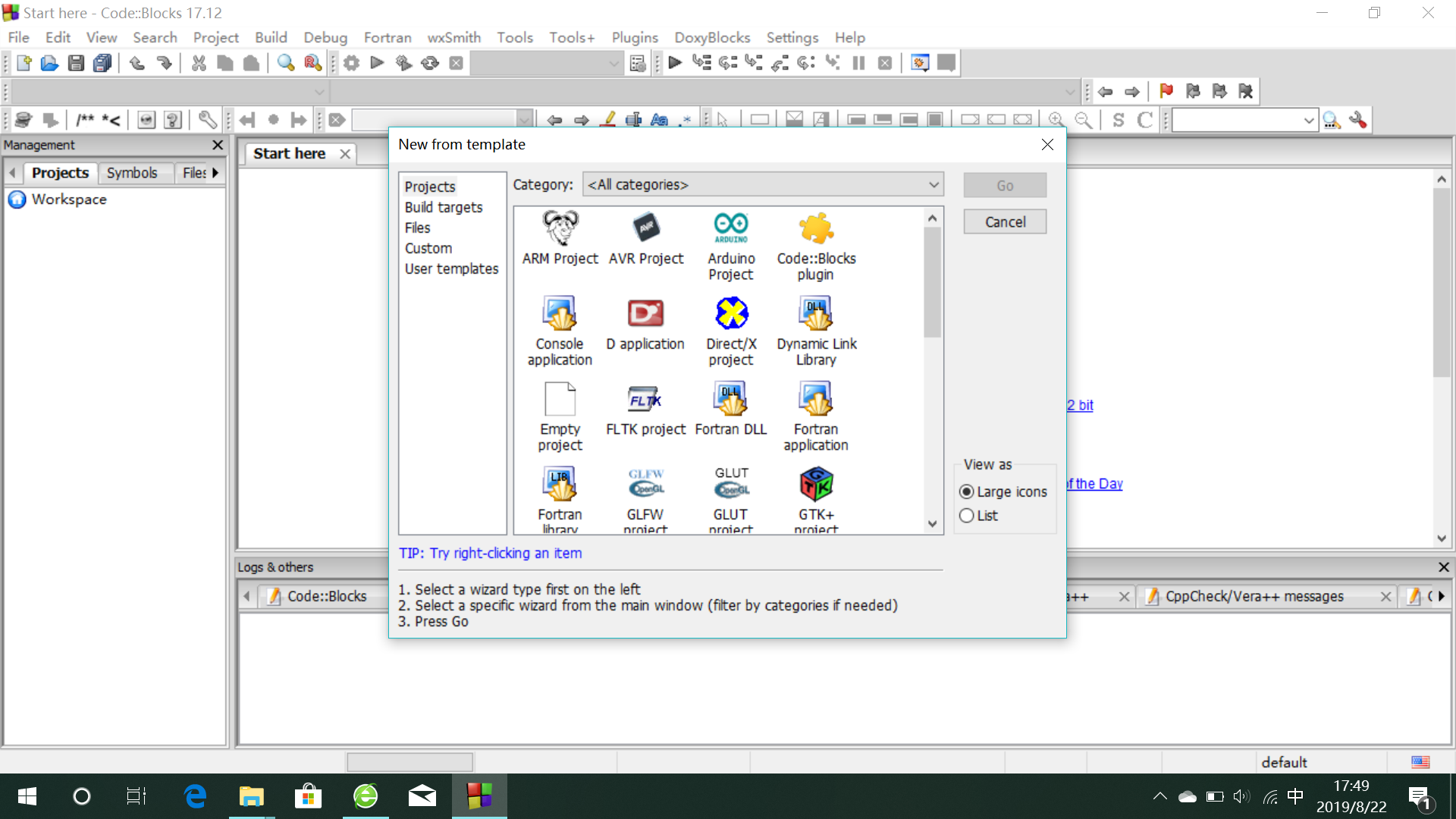Viewport: 1456px width, 819px height.
Task: Select the Code::Blocks plugin template icon
Action: click(816, 228)
